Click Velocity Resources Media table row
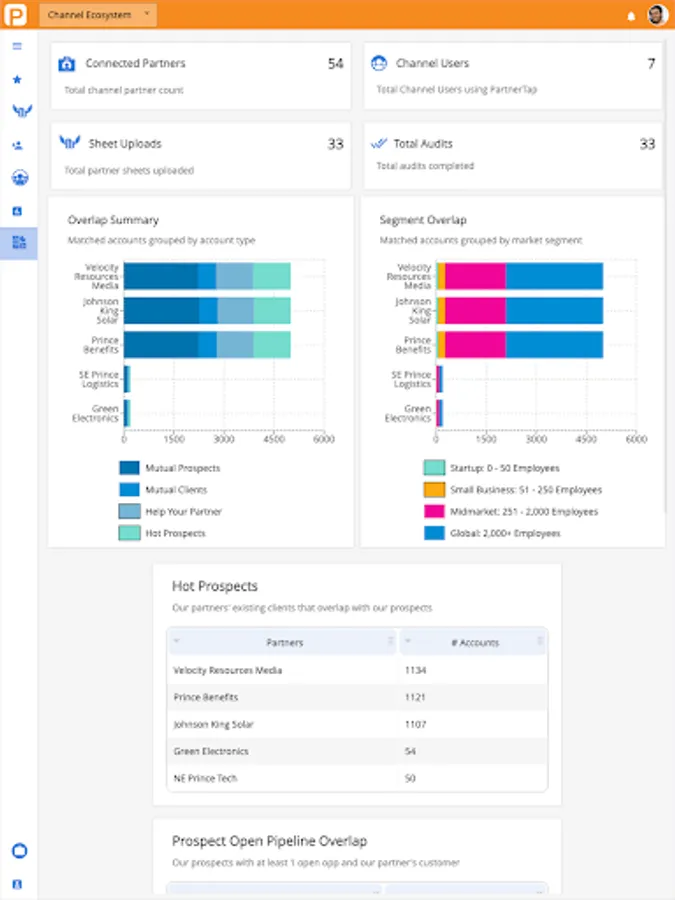675x900 pixels. (227, 671)
